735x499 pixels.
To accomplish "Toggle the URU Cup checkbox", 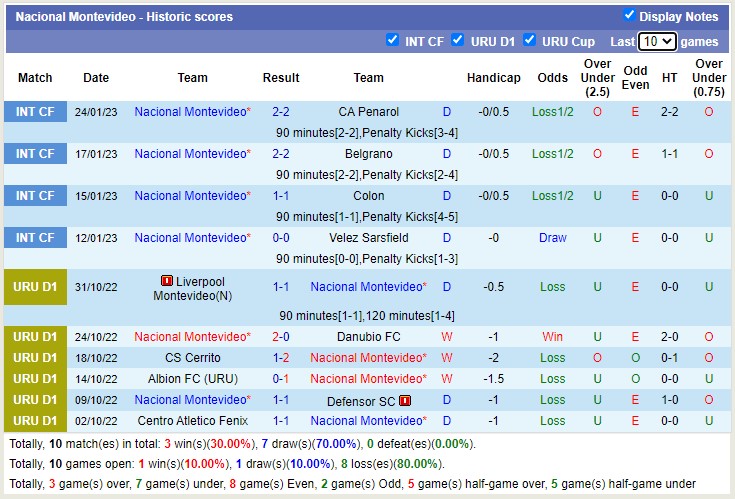I will 529,41.
